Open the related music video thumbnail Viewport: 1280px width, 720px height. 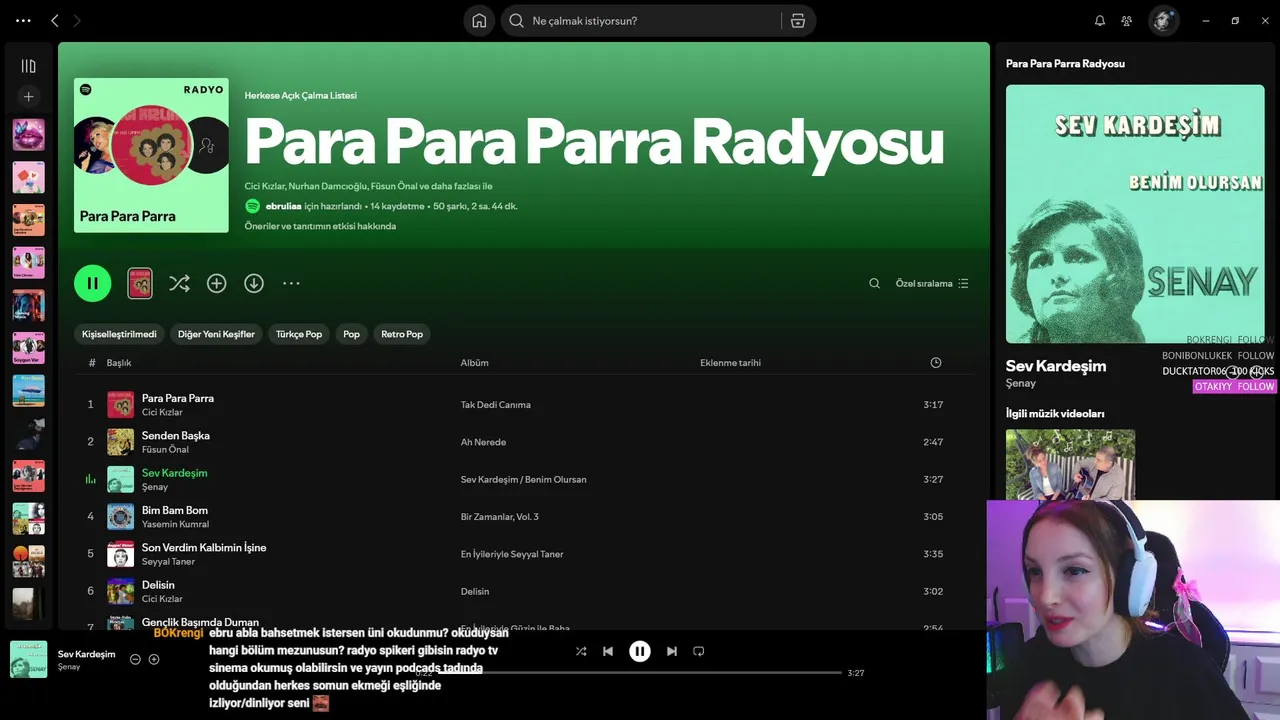(x=1070, y=465)
